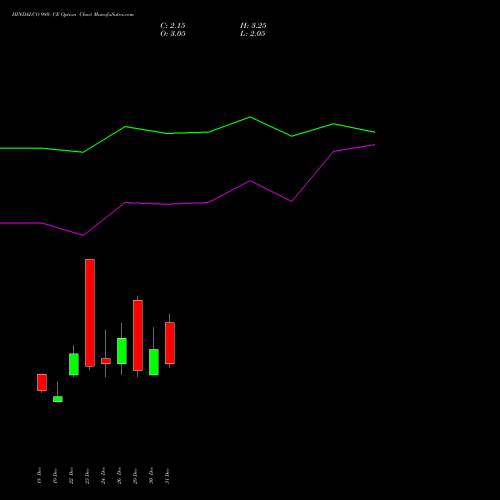
Task: Select the last red candlestick on 31 Dec
Action: (x=170, y=343)
